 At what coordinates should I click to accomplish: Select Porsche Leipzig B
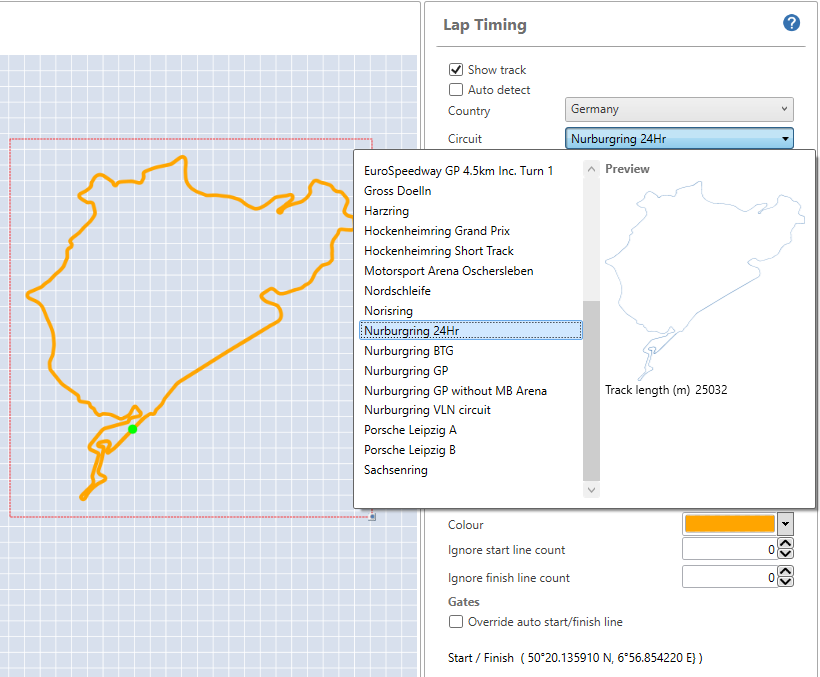409,450
